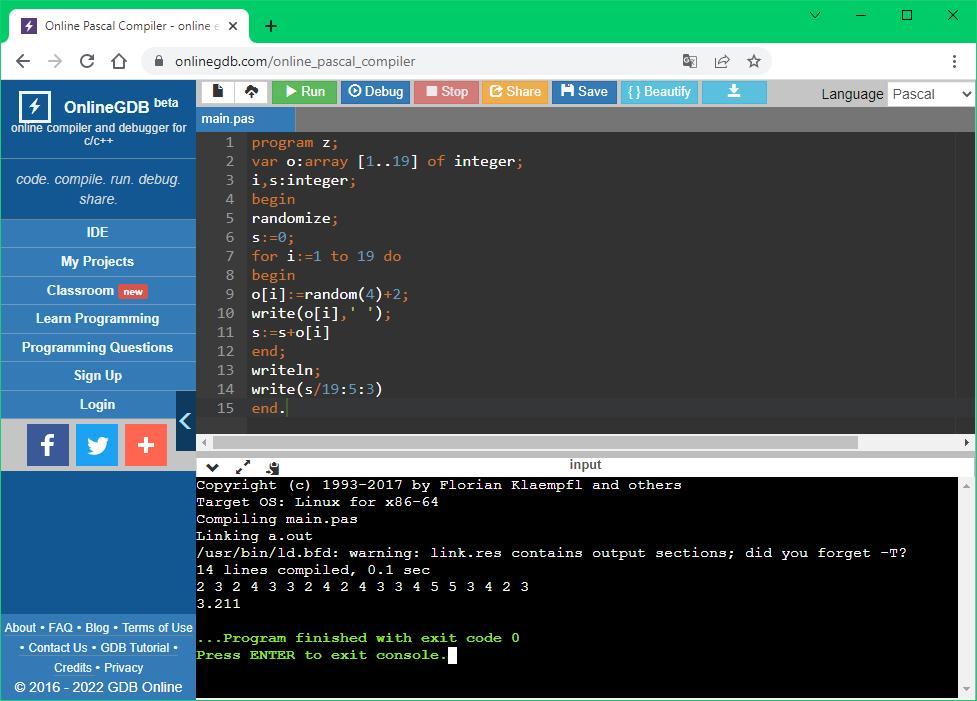Image resolution: width=977 pixels, height=701 pixels.
Task: Collapse sidebar with the left chevron
Action: (185, 421)
